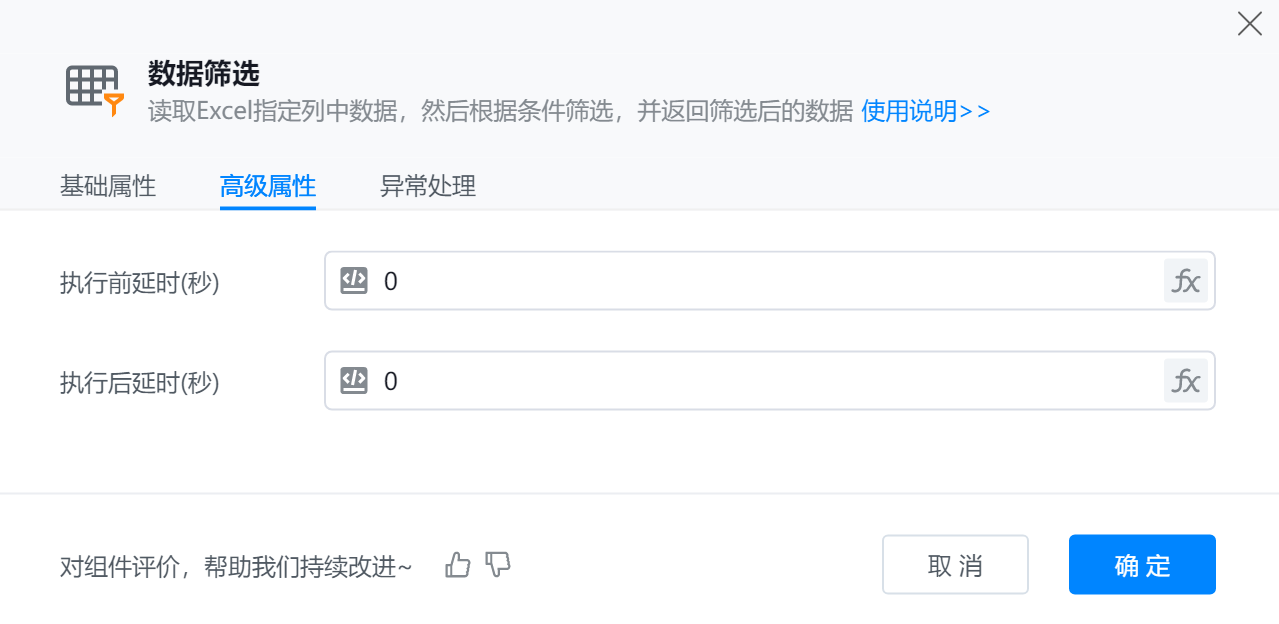Click the 执行前延时(秒) label
Screen dimensions: 1279x624
point(140,283)
